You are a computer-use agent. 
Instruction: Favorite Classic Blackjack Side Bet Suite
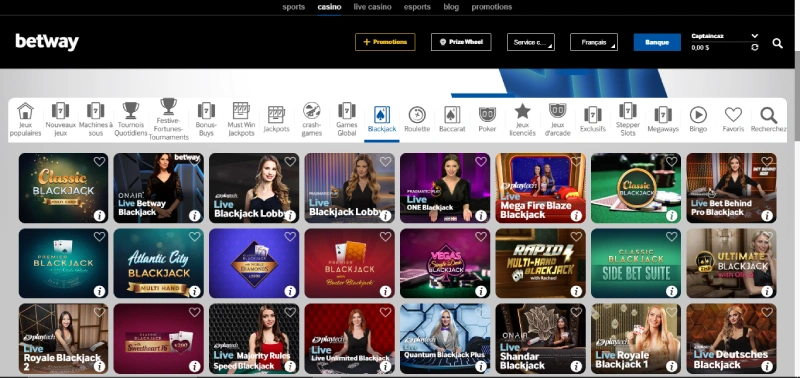671,237
